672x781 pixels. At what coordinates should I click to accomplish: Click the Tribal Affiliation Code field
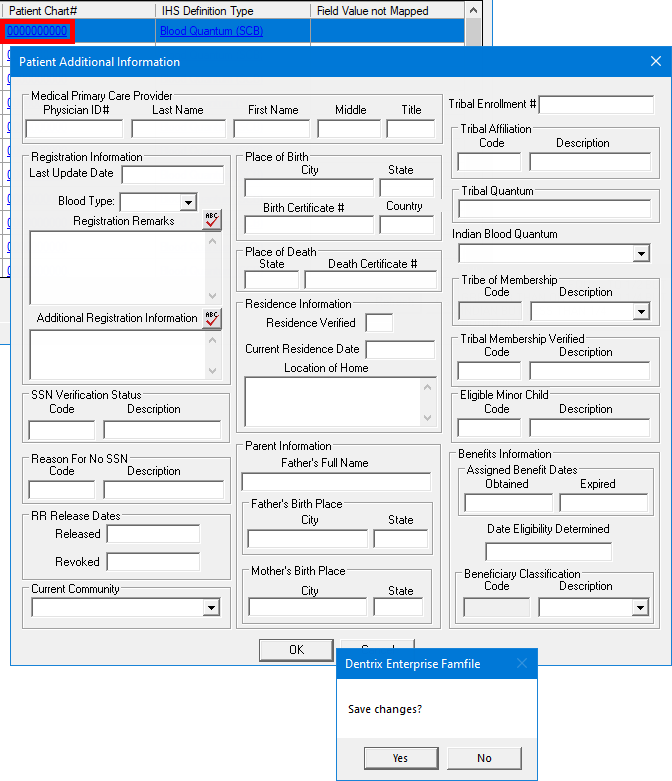point(489,162)
